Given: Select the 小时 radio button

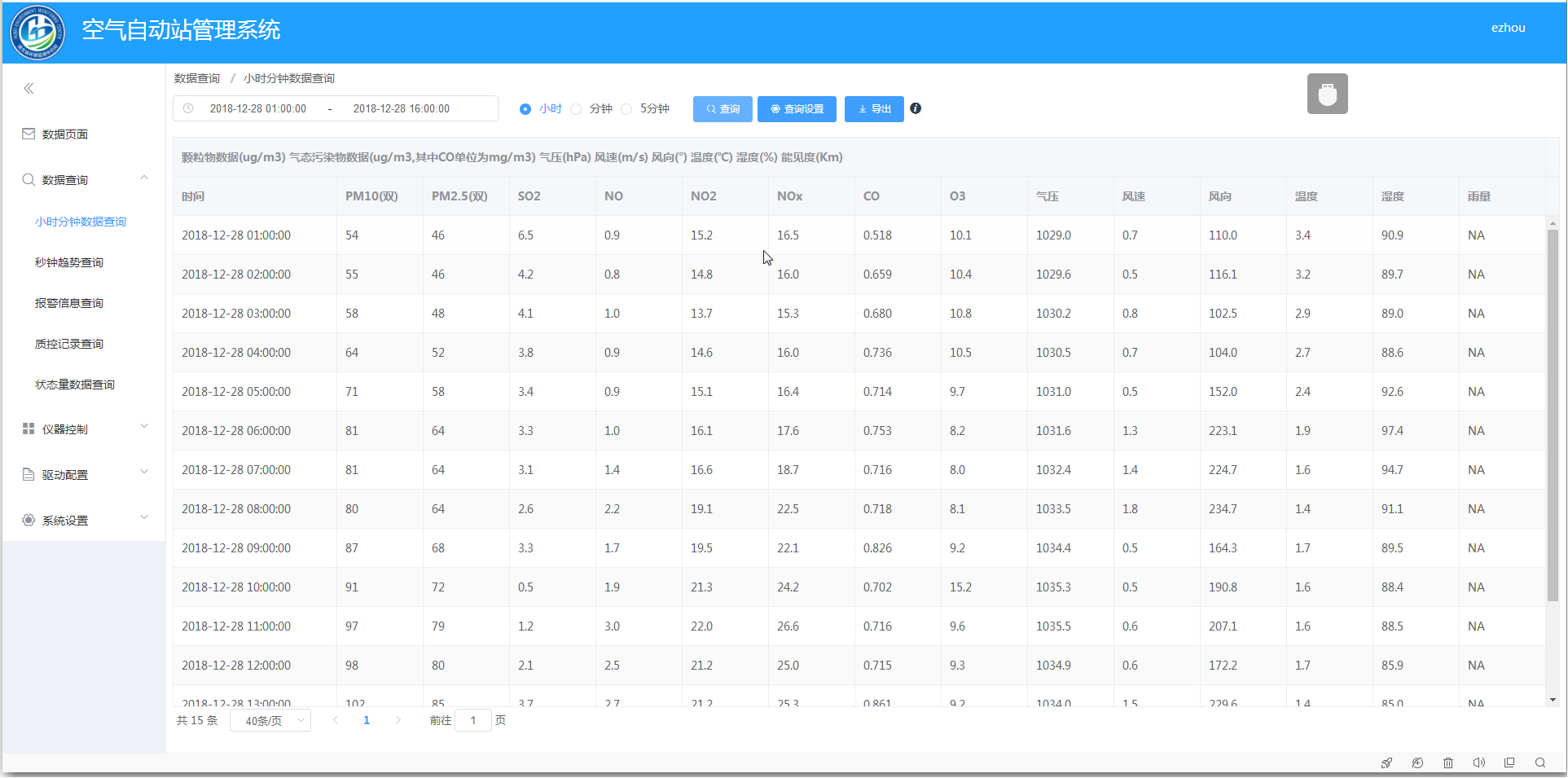Looking at the screenshot, I should (x=525, y=109).
